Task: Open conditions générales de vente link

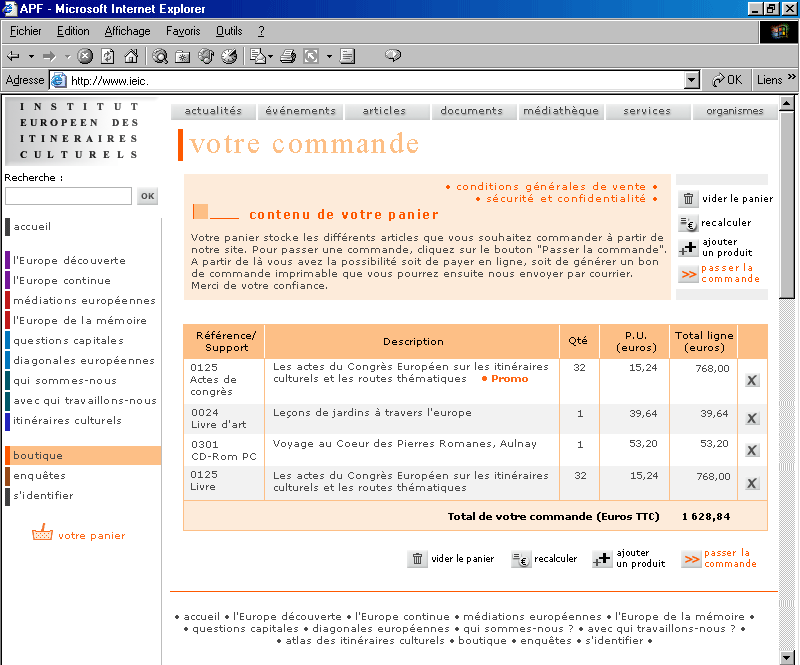Action: pyautogui.click(x=551, y=187)
